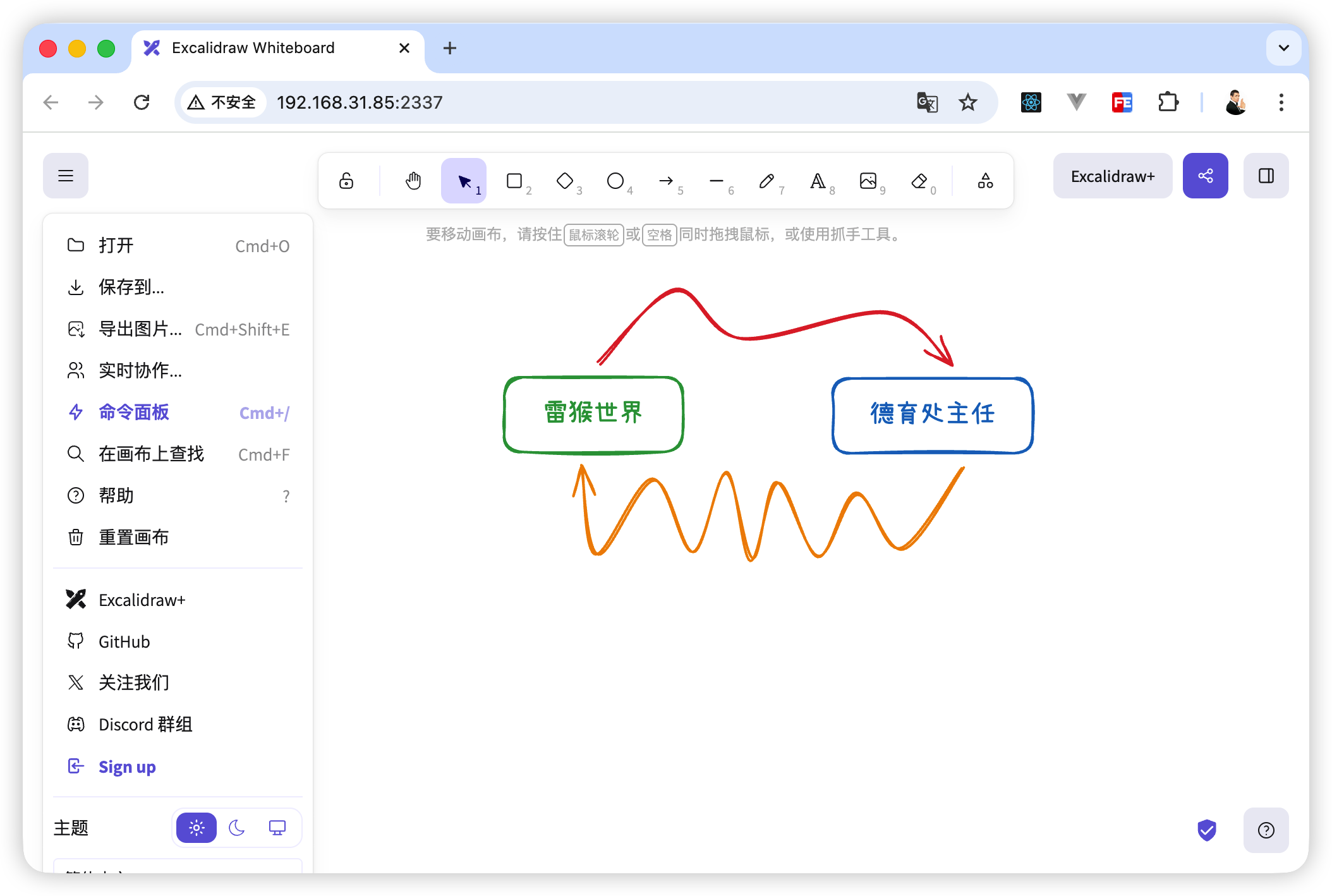The height and width of the screenshot is (896, 1332).
Task: Click the Sign up link
Action: 127,766
